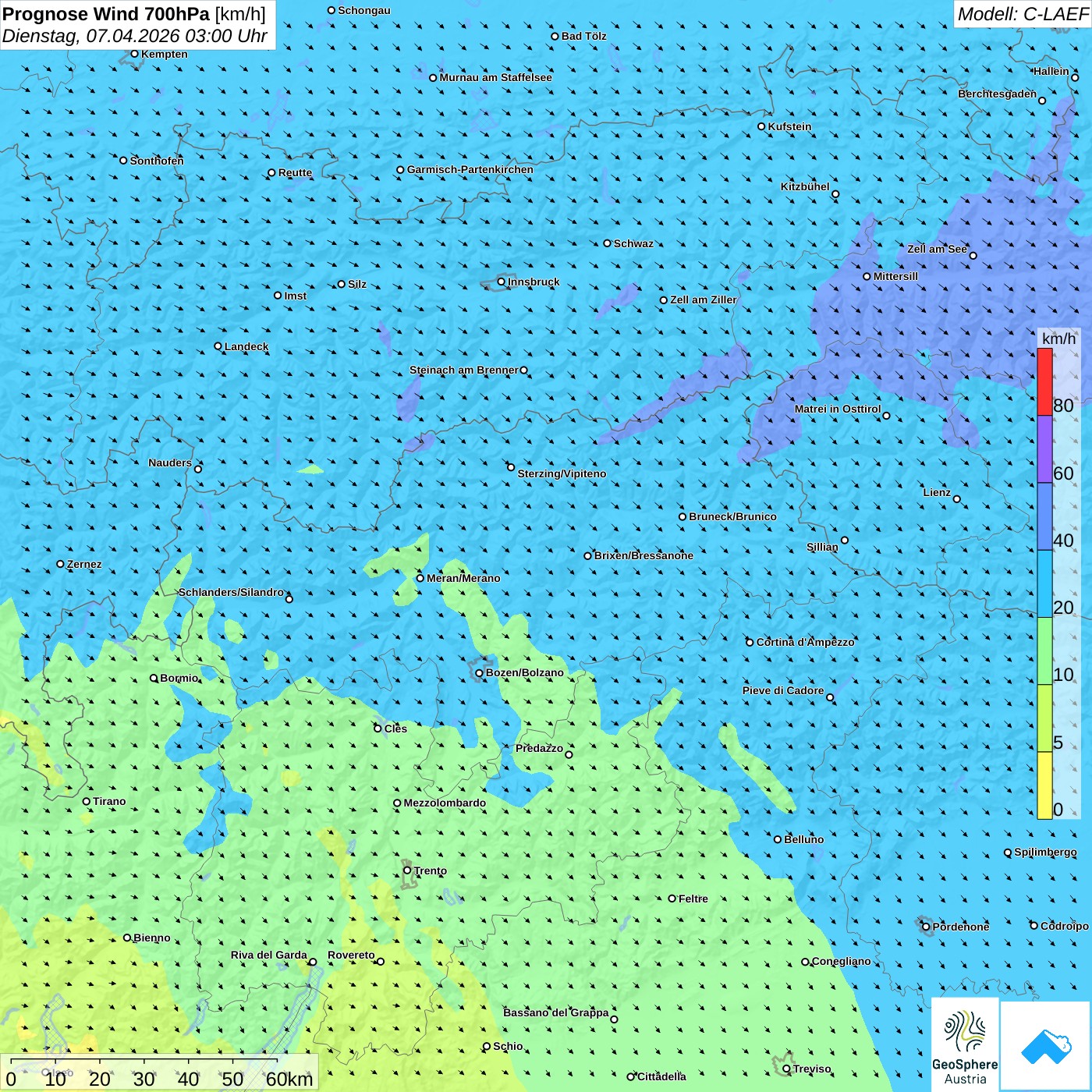Click the 'Cittadella' label
The image size is (1092, 1092).
click(x=662, y=1076)
